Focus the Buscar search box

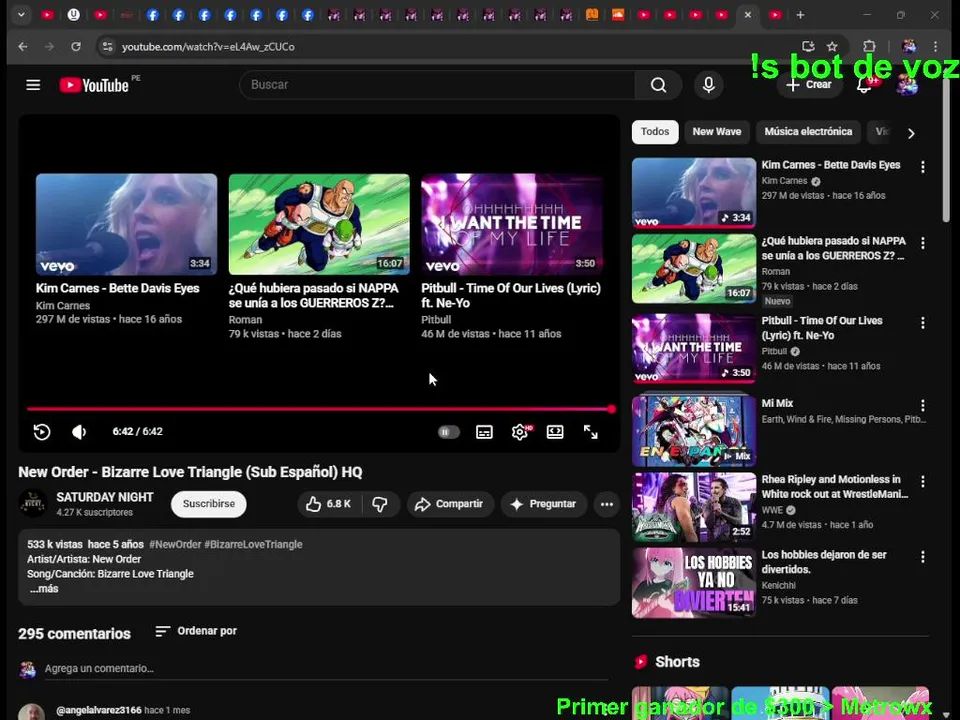[437, 85]
